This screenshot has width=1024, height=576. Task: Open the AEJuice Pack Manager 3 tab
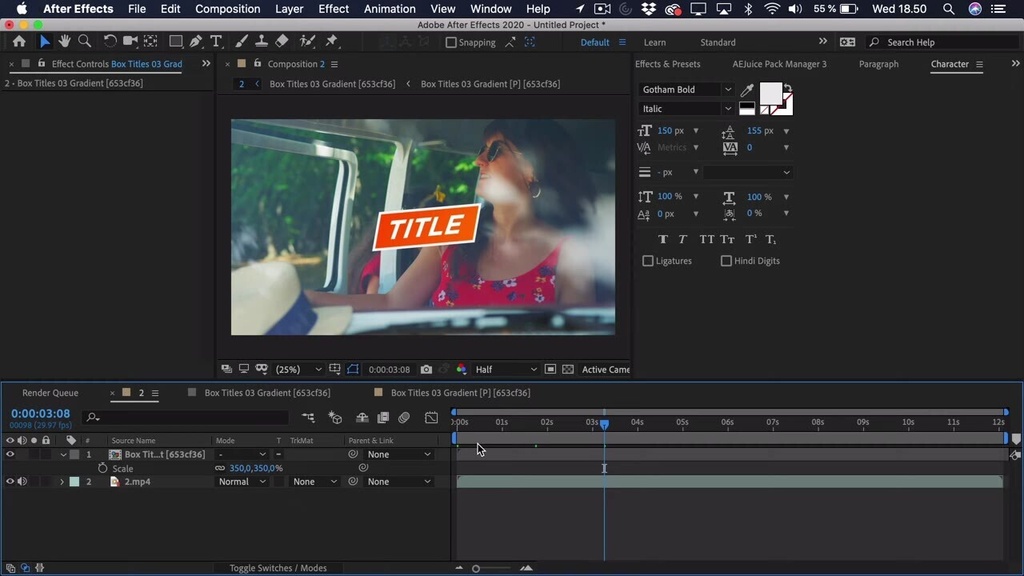point(779,64)
